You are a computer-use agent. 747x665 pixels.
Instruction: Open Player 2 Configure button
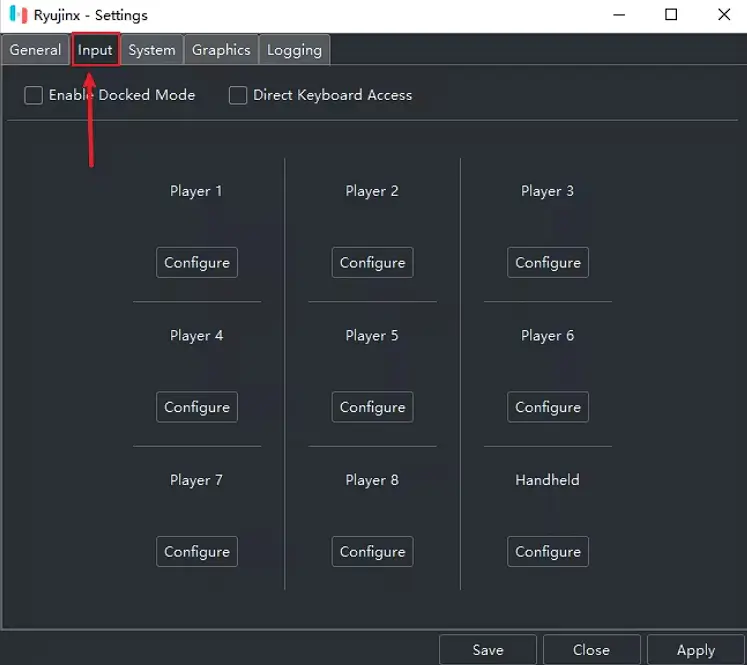click(372, 262)
